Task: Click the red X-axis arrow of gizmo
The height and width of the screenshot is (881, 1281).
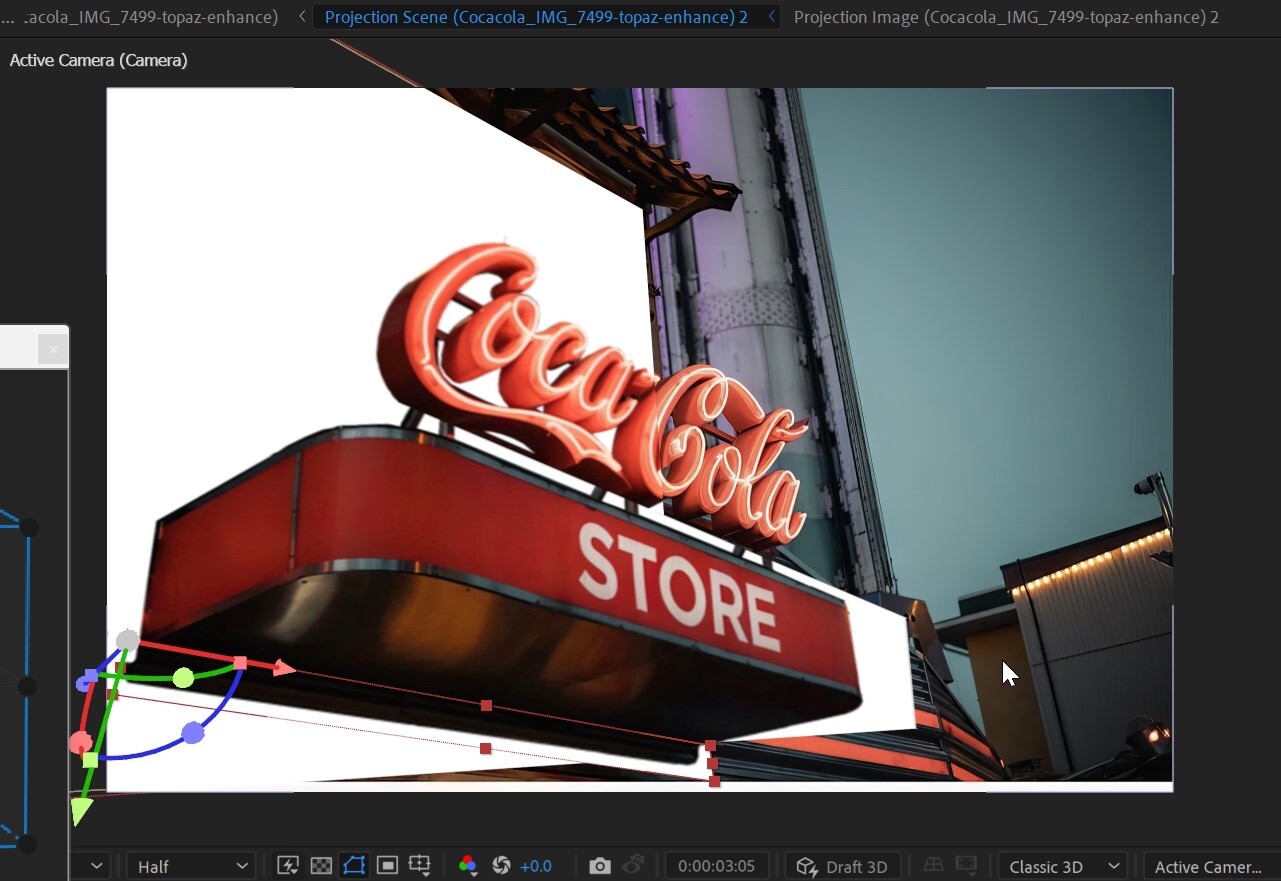Action: pyautogui.click(x=284, y=668)
